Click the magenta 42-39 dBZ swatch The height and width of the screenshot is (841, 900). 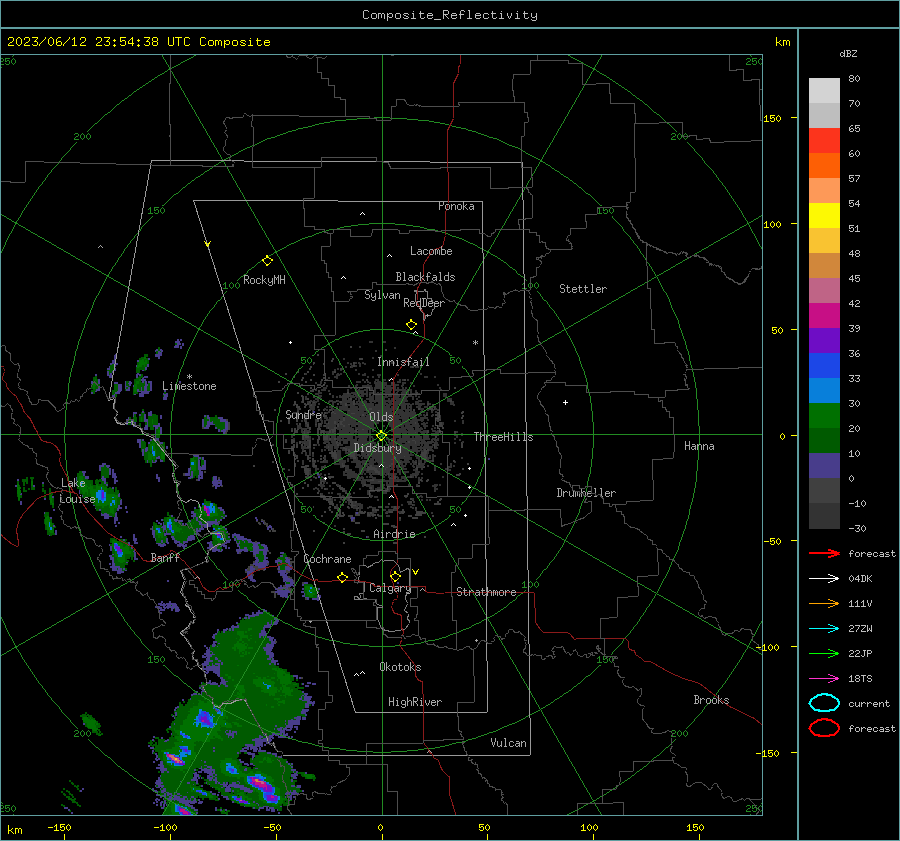point(824,315)
